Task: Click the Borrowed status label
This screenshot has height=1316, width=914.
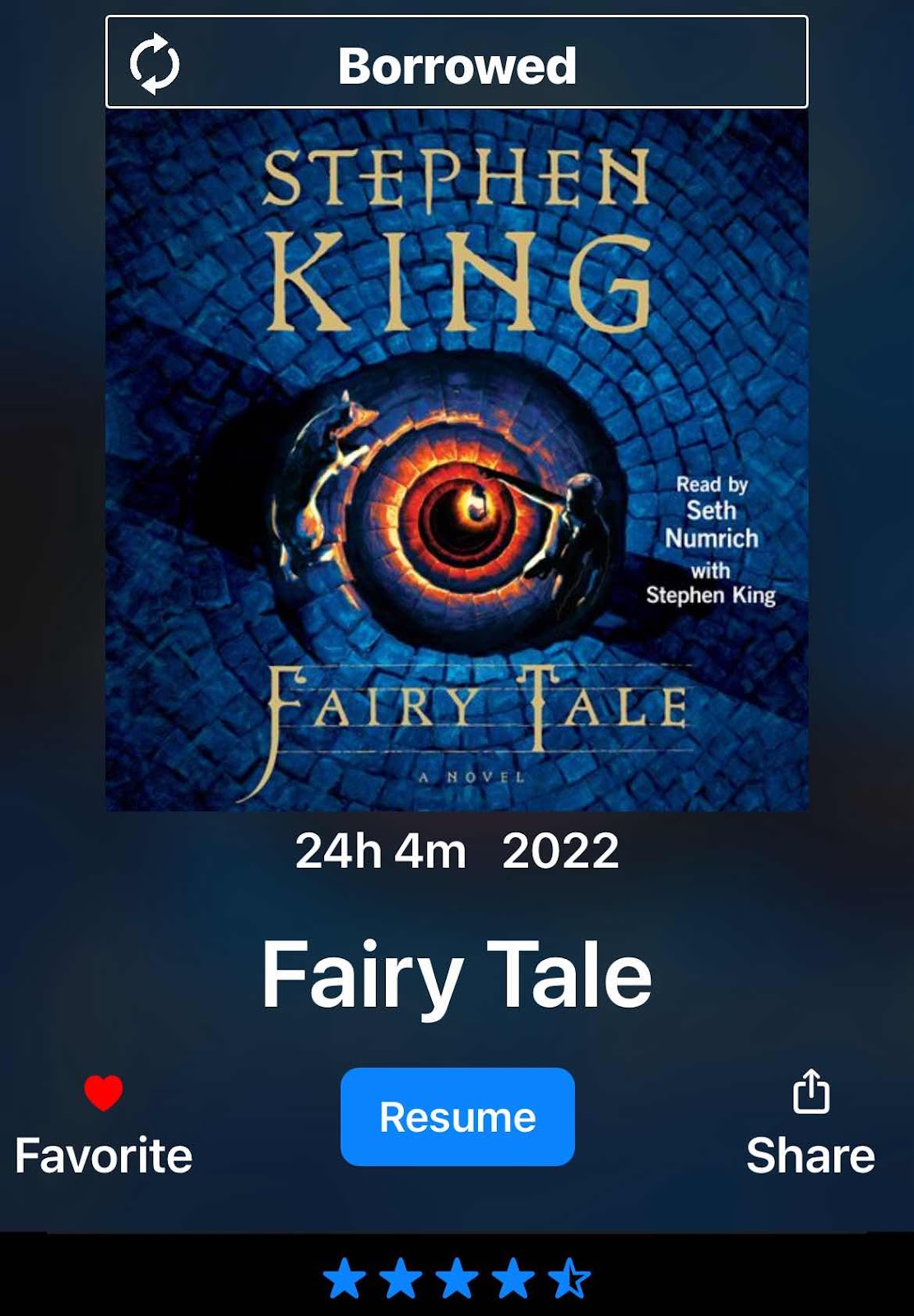Action: tap(457, 66)
